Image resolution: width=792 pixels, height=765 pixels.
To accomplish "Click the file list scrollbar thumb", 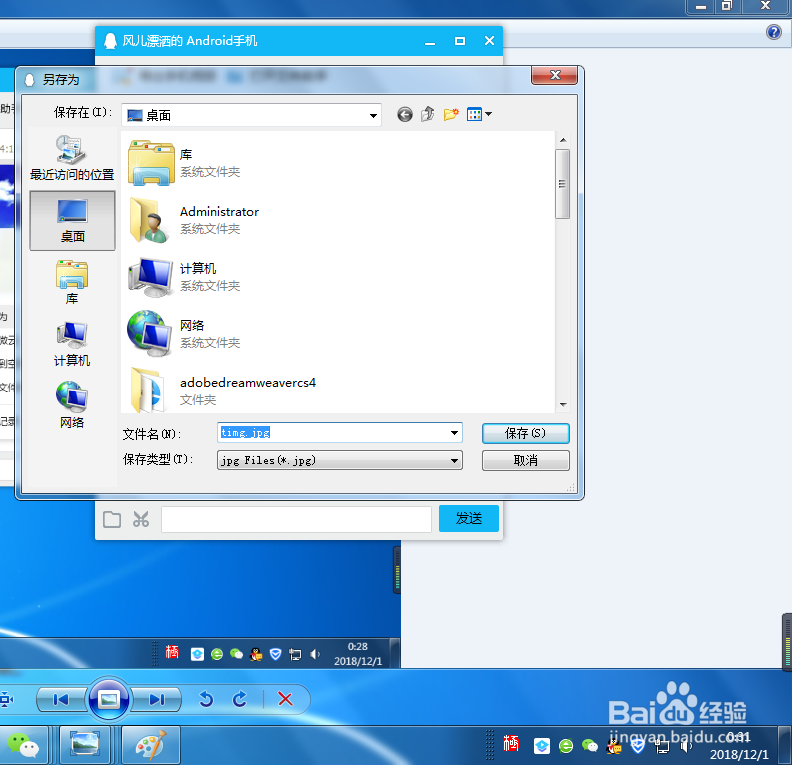I will click(562, 184).
